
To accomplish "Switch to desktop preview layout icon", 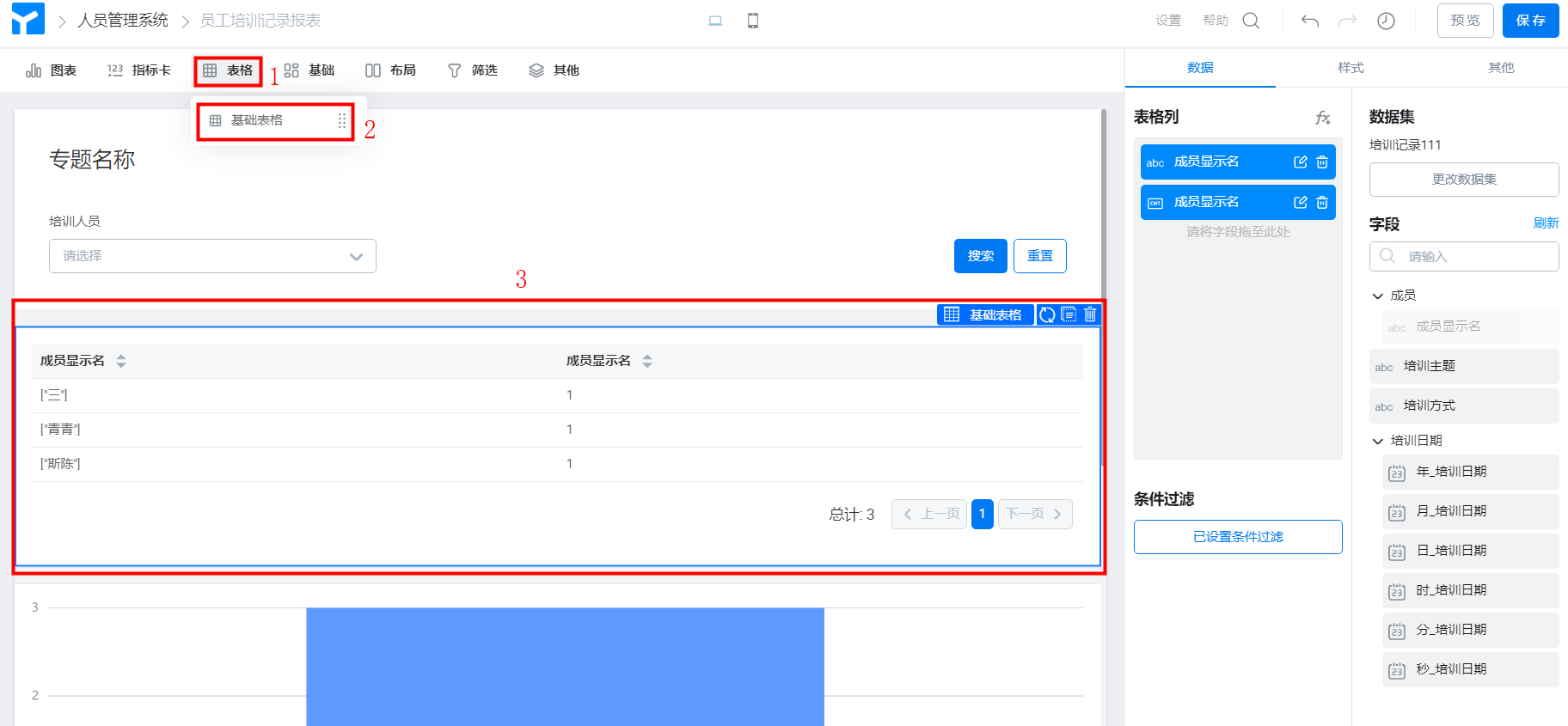I will click(x=715, y=21).
